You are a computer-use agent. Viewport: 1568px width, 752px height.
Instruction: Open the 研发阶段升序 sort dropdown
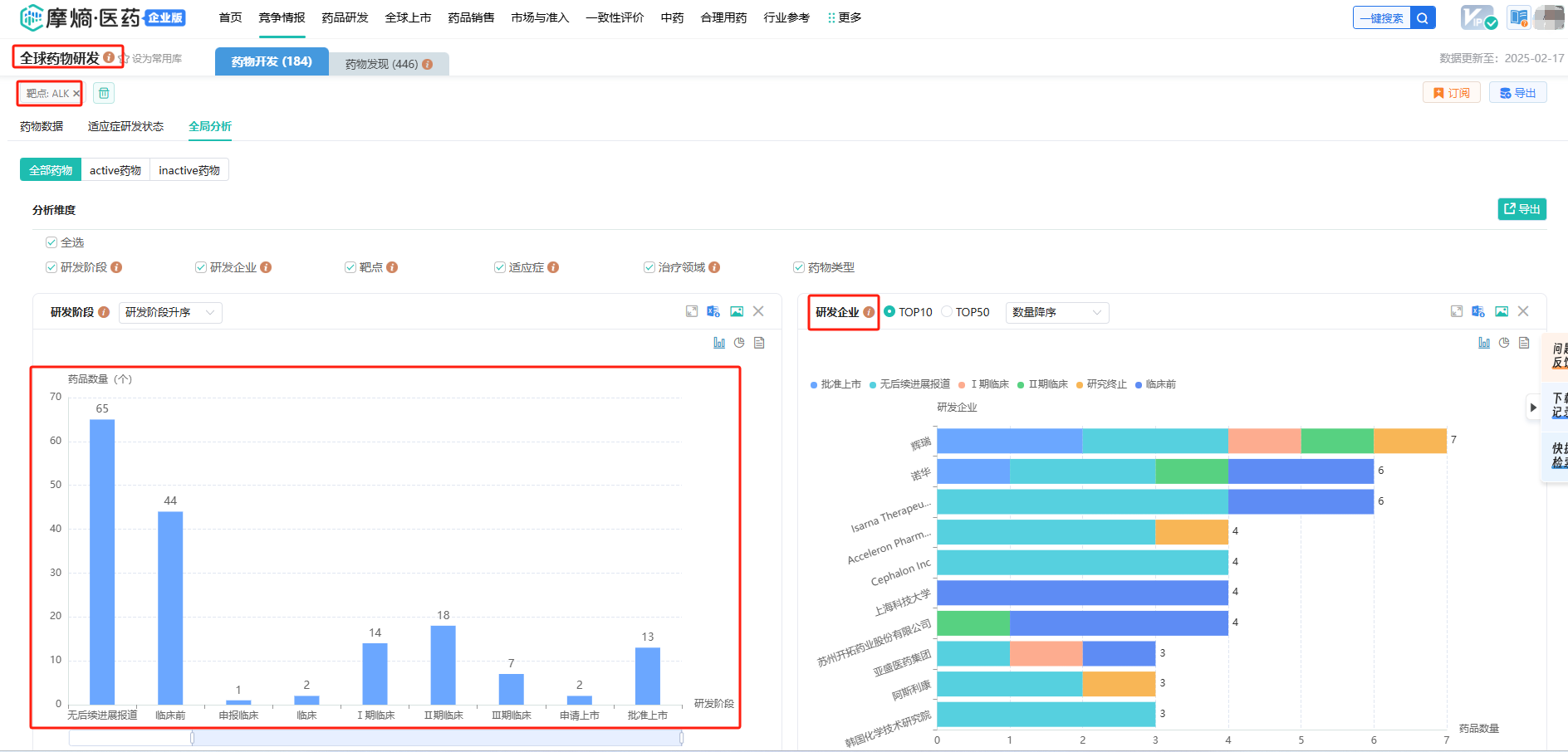pyautogui.click(x=170, y=312)
